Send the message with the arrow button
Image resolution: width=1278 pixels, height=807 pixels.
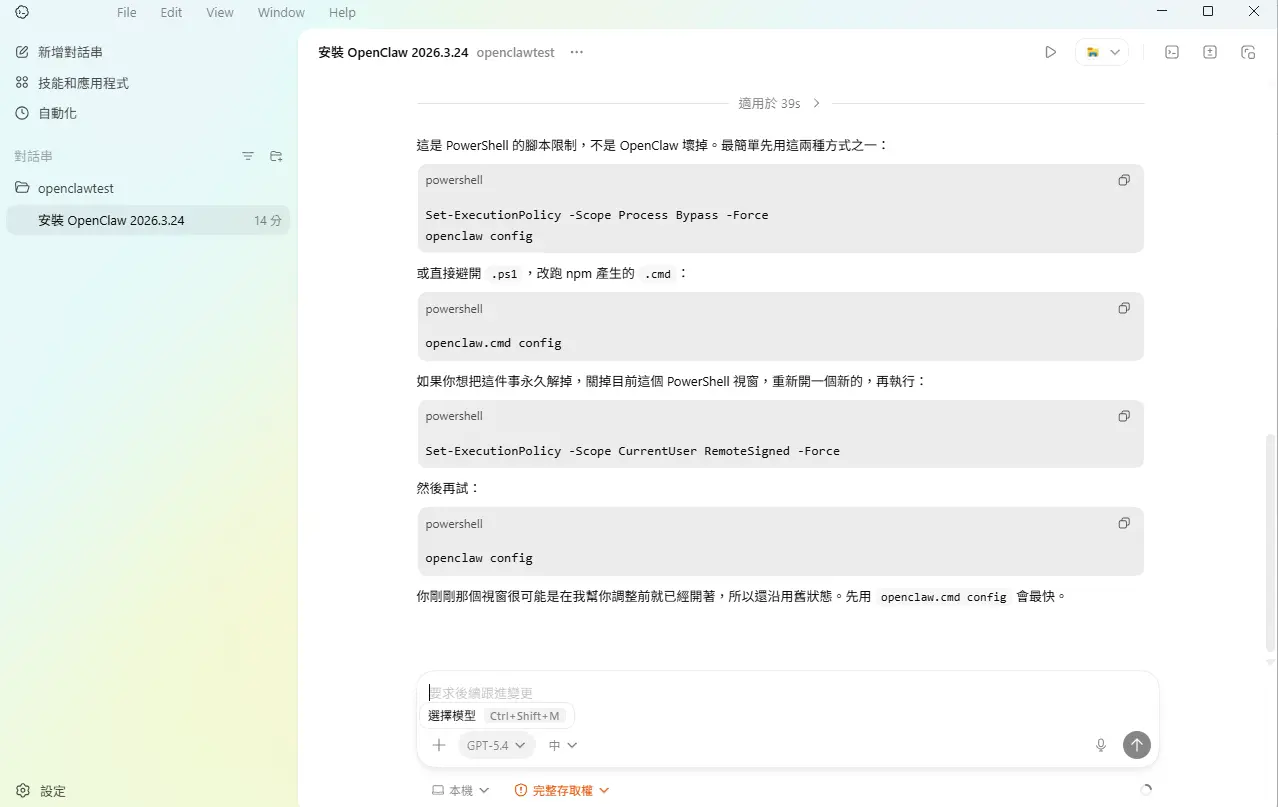point(1136,745)
